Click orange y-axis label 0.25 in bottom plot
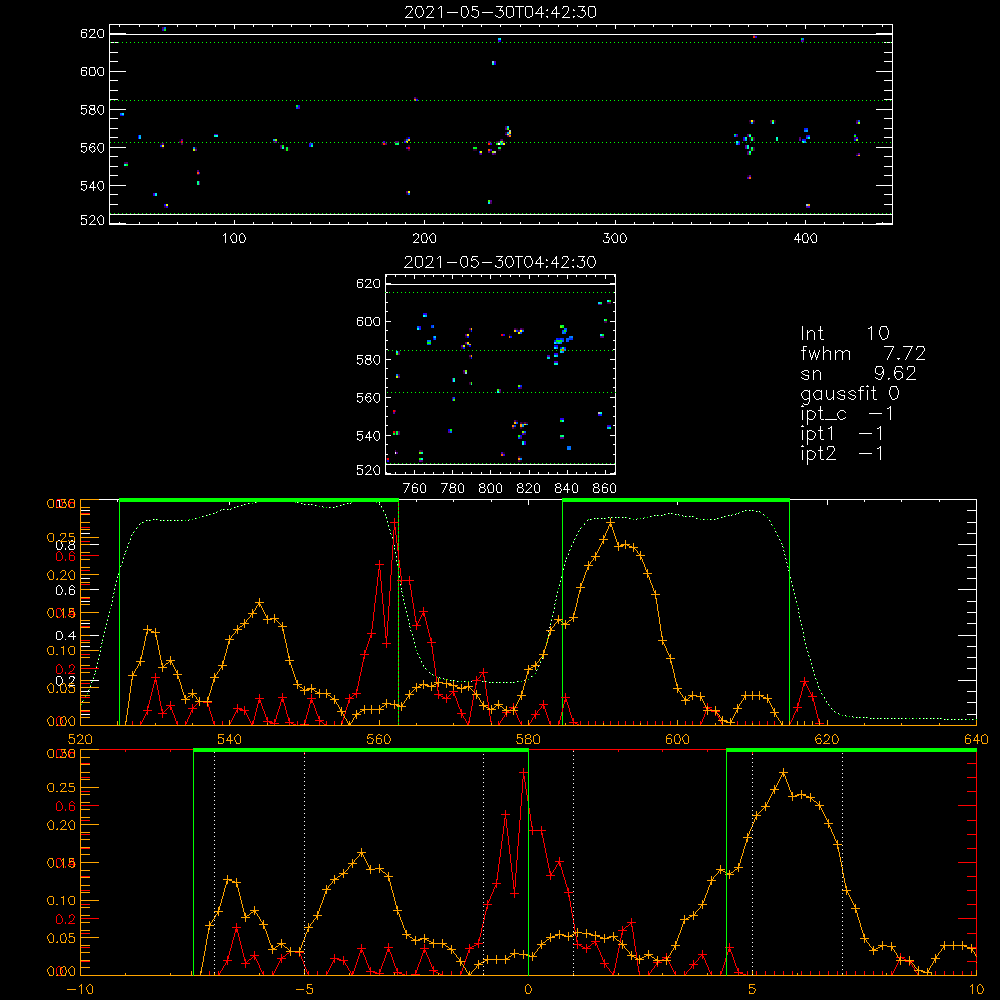 click(x=61, y=788)
